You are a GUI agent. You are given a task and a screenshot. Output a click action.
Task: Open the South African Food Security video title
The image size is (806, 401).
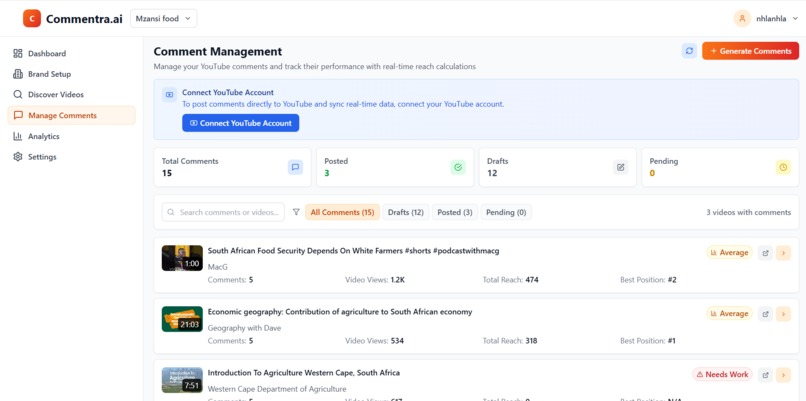click(353, 251)
